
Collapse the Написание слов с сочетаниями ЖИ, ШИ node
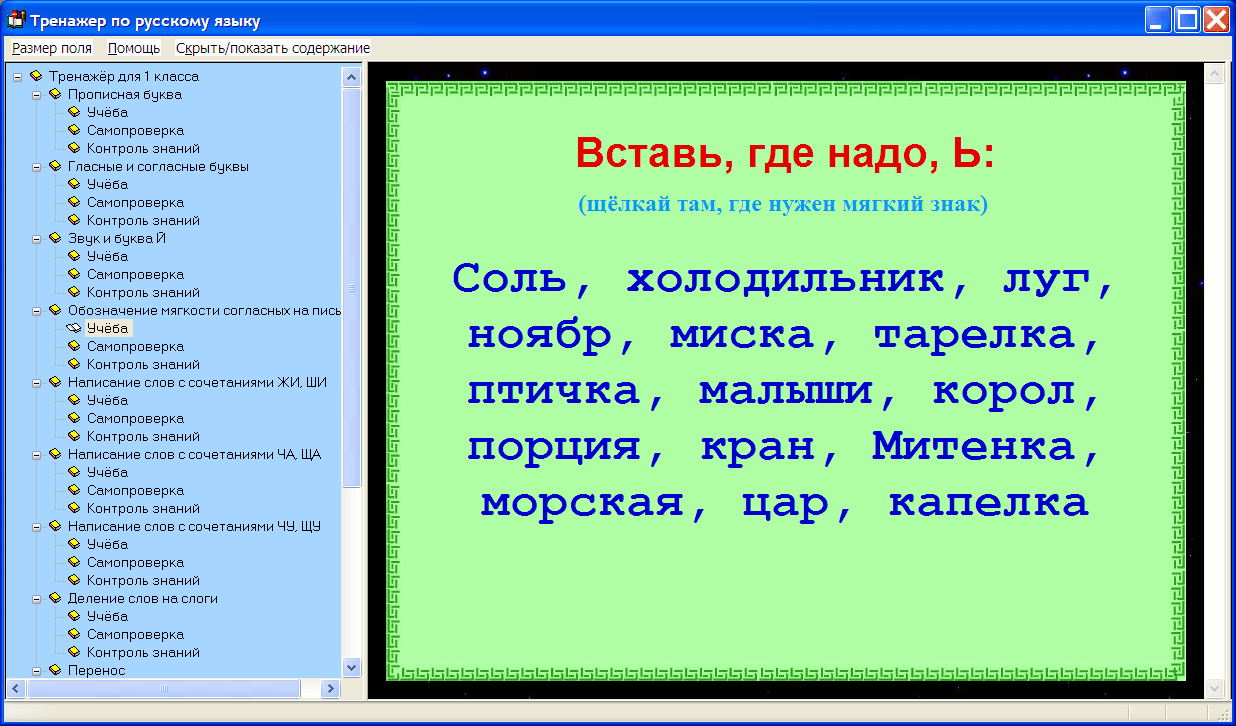[37, 383]
